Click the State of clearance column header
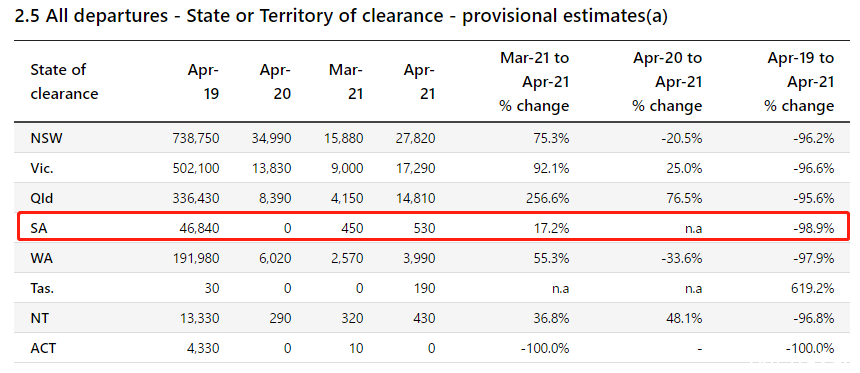This screenshot has width=860, height=373. 64,82
